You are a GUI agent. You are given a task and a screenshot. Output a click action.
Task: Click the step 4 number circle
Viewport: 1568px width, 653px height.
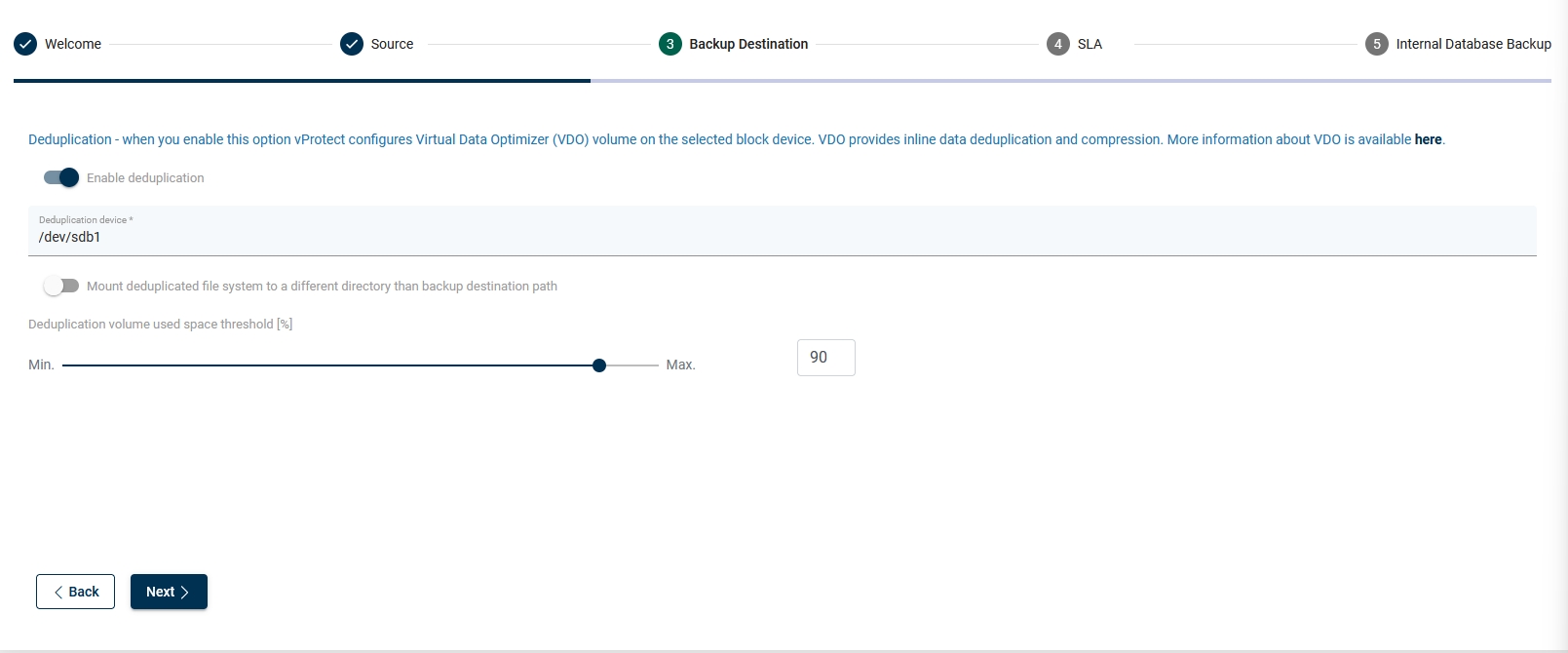[1058, 44]
